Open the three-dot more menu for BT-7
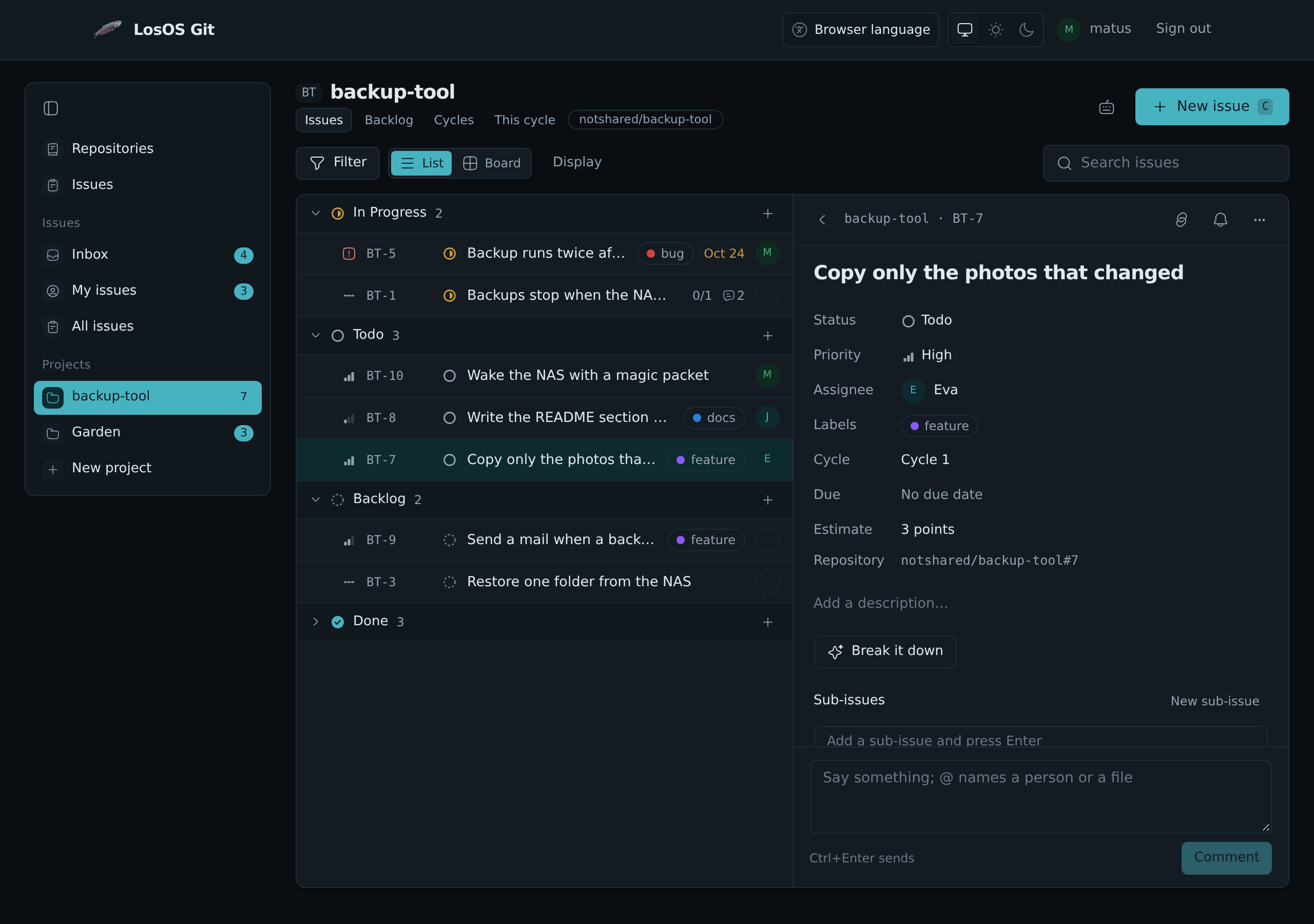 point(1259,220)
